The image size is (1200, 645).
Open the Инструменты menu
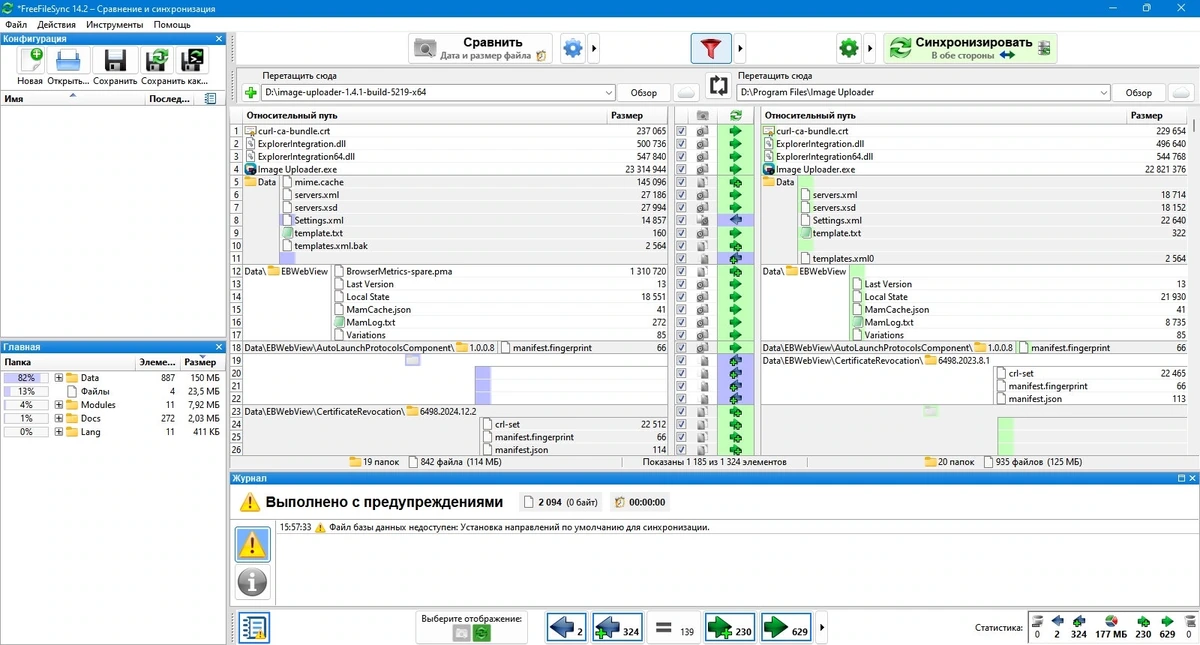coord(114,24)
